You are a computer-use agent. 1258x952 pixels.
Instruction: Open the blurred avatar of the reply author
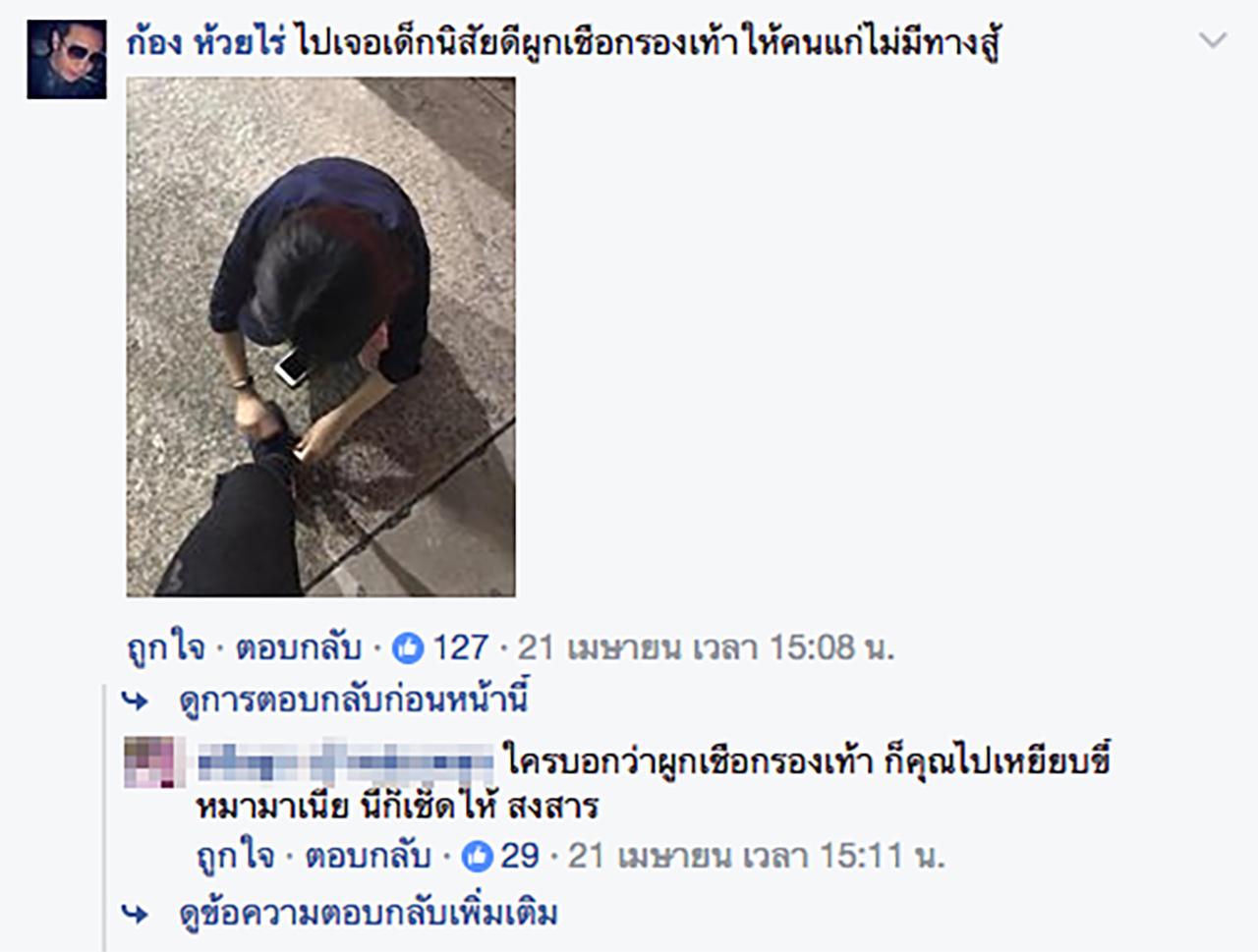154,763
